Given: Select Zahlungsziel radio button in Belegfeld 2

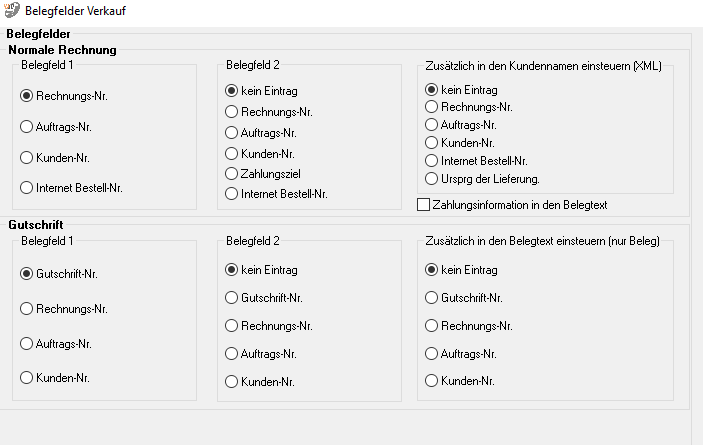Looking at the screenshot, I should 232,173.
